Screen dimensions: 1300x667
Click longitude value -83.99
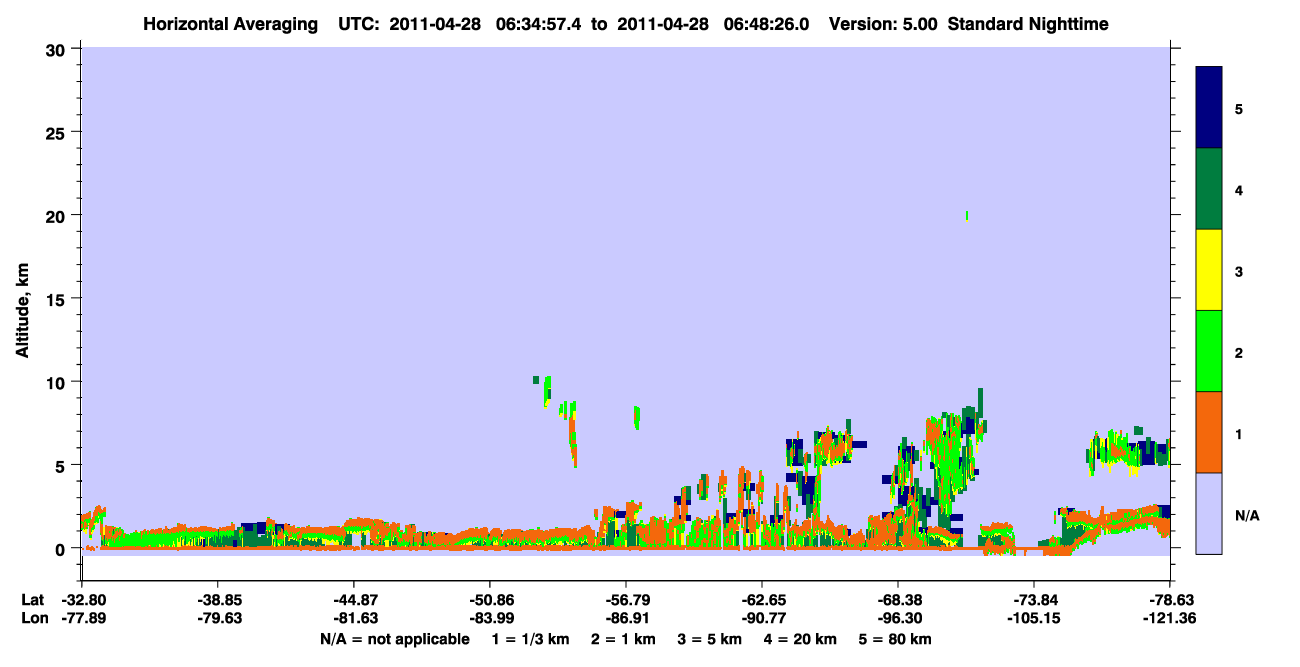[489, 618]
